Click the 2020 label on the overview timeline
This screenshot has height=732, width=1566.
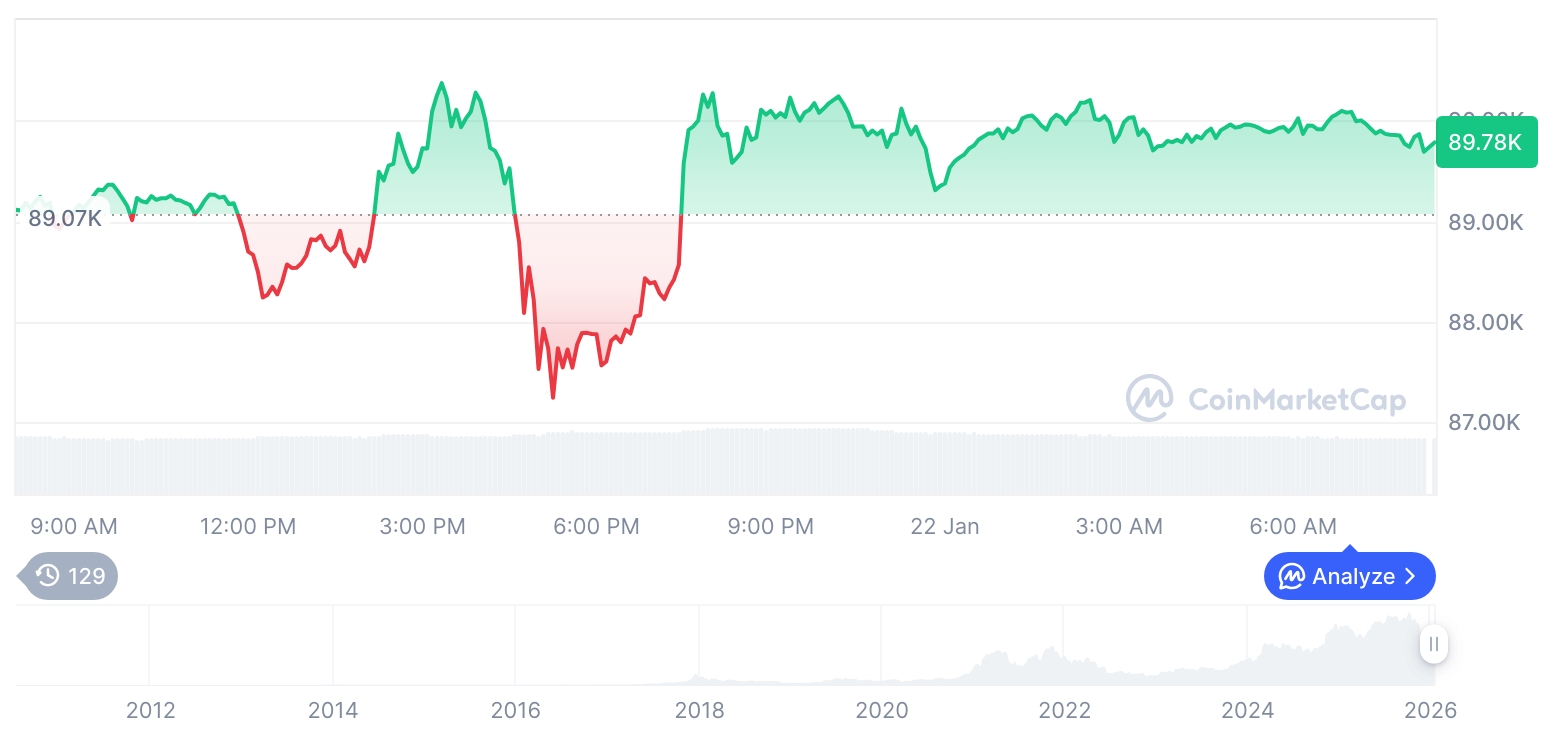tap(882, 711)
